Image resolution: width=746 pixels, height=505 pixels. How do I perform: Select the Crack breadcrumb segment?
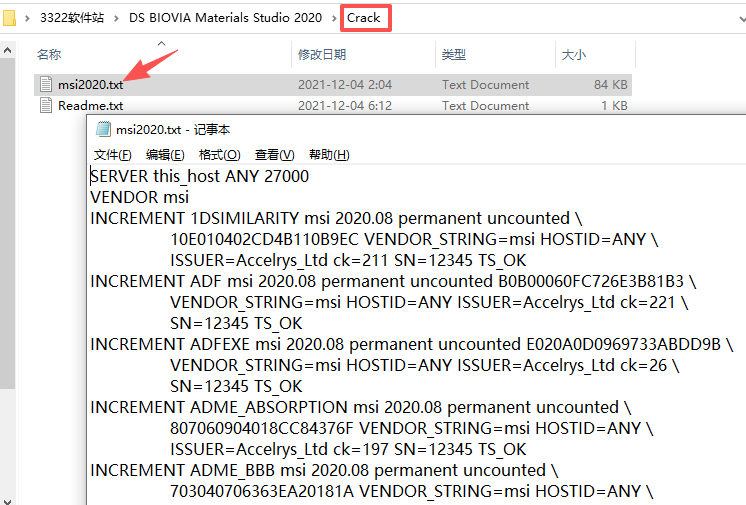click(x=363, y=18)
